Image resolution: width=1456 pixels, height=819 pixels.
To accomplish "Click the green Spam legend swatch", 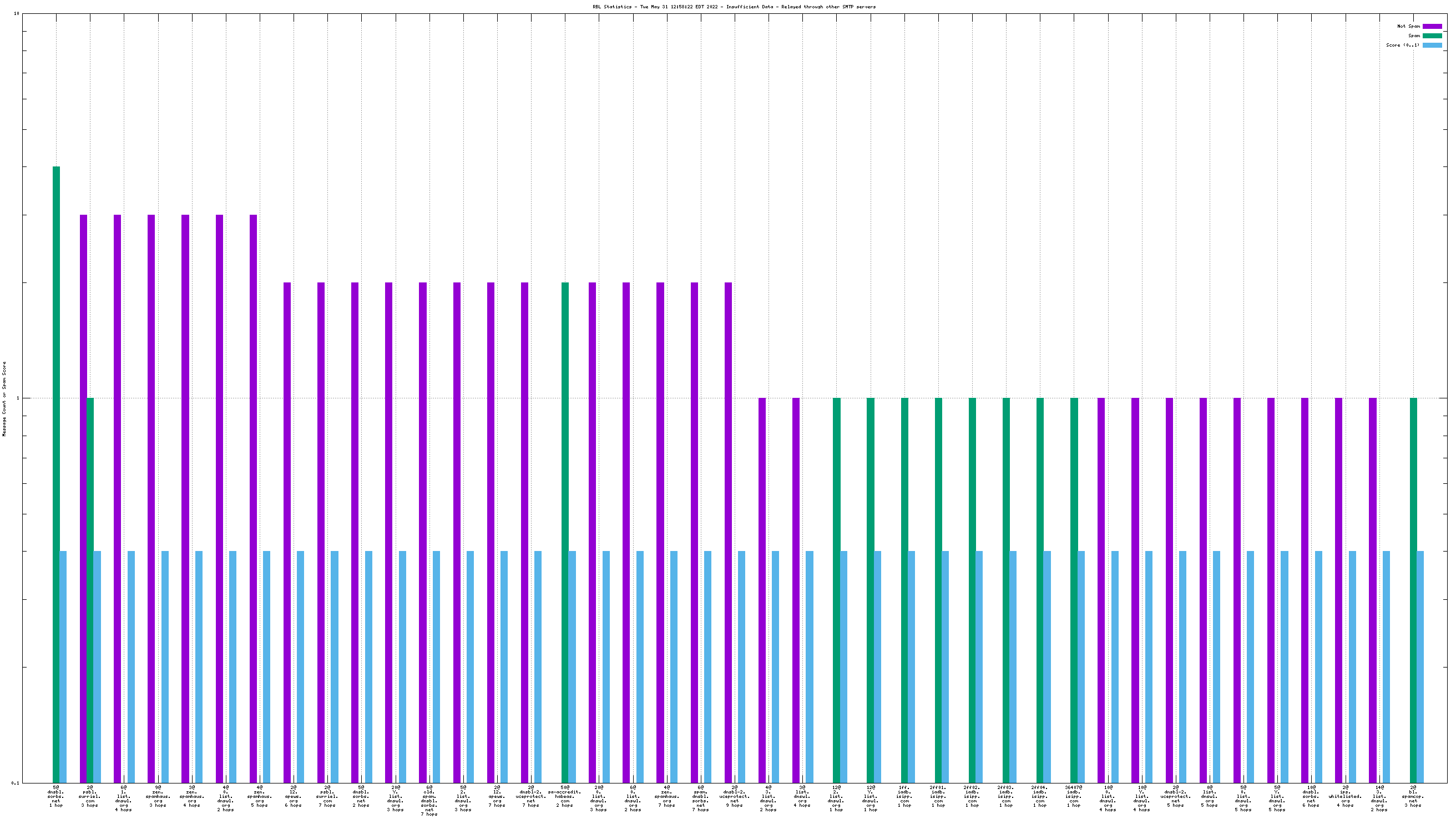I will (1432, 36).
